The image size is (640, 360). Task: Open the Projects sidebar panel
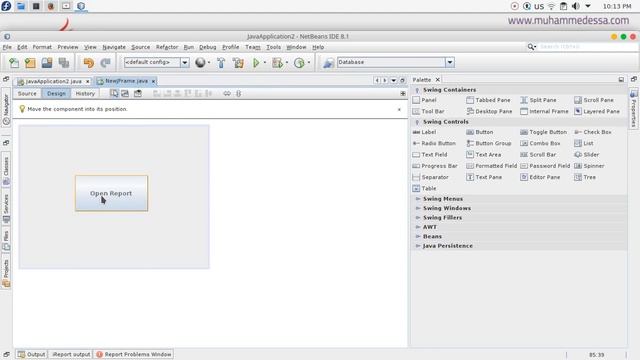tap(6, 273)
